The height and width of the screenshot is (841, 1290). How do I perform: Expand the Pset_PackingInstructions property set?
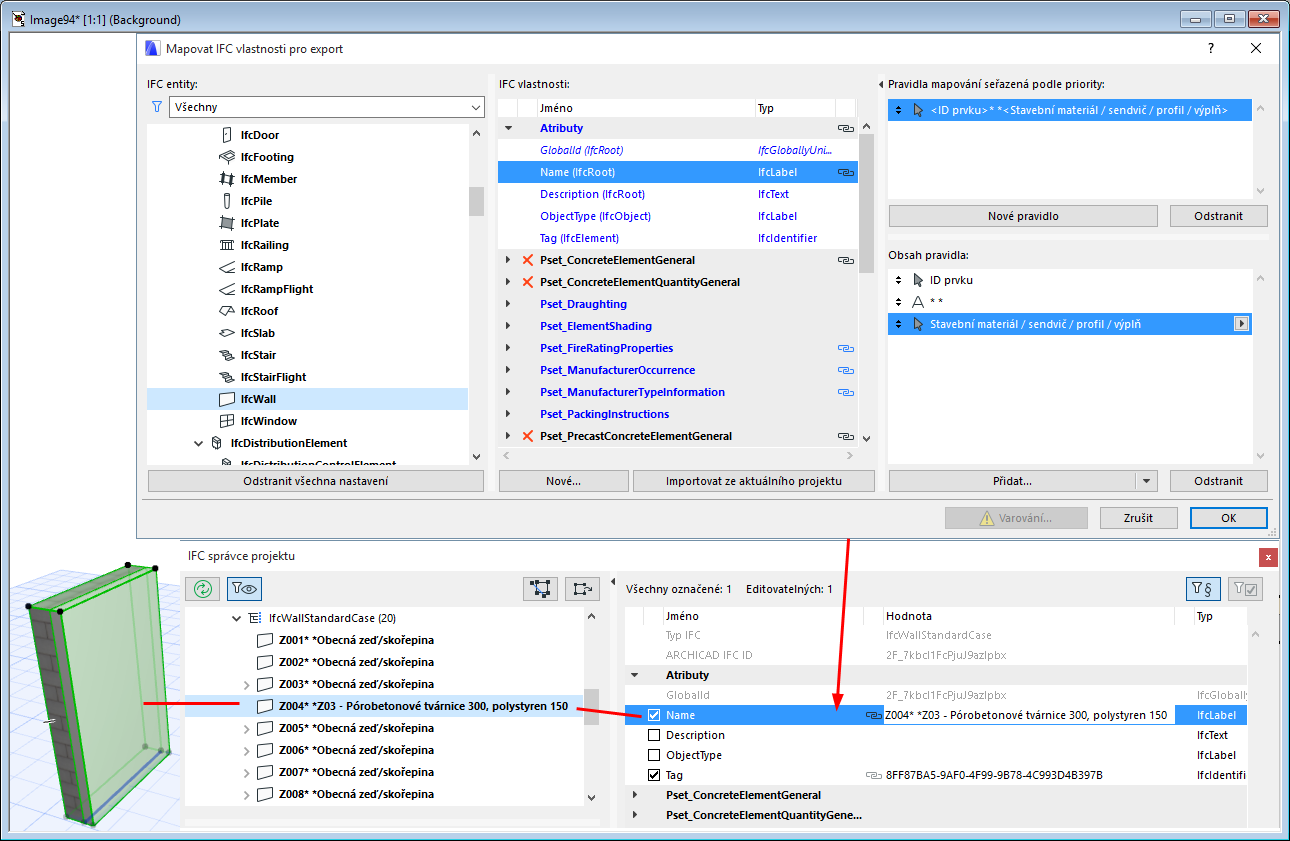[x=508, y=414]
